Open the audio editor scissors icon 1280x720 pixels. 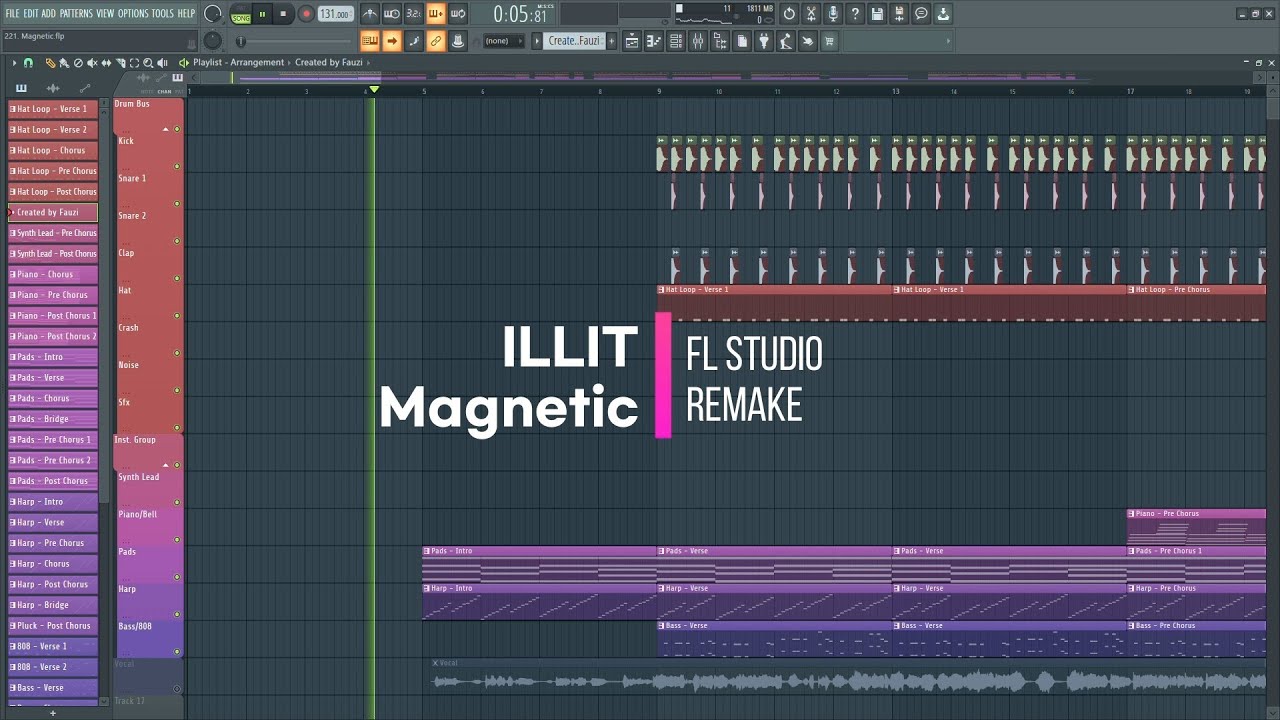coord(811,14)
